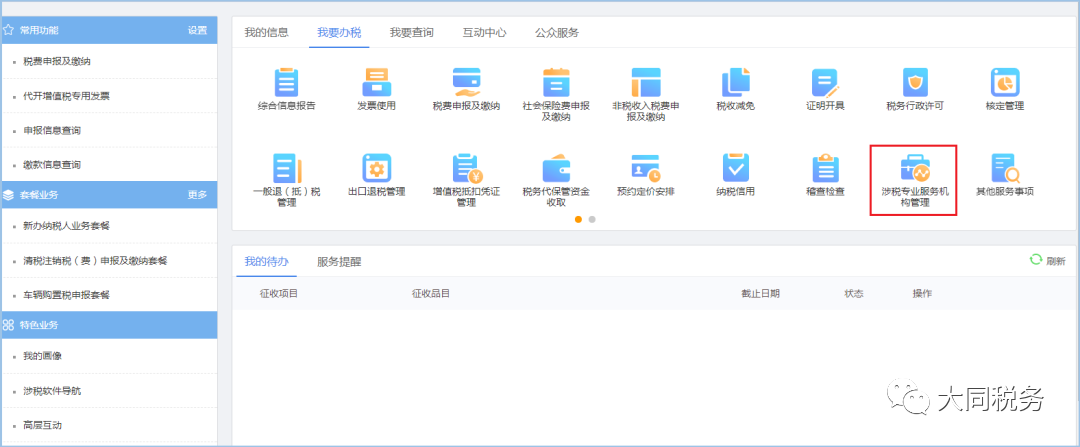Select the 我要办税 tab

coord(339,32)
